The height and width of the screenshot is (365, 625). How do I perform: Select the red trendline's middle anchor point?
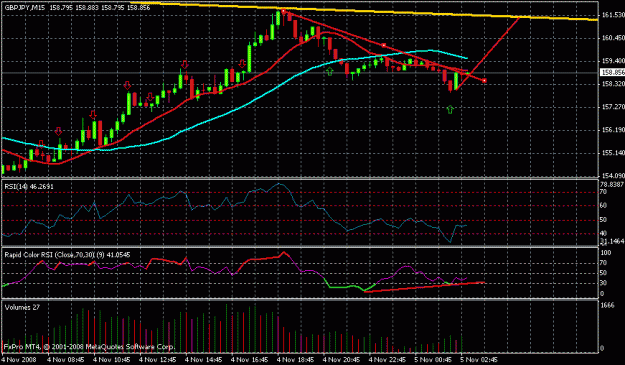point(383,45)
